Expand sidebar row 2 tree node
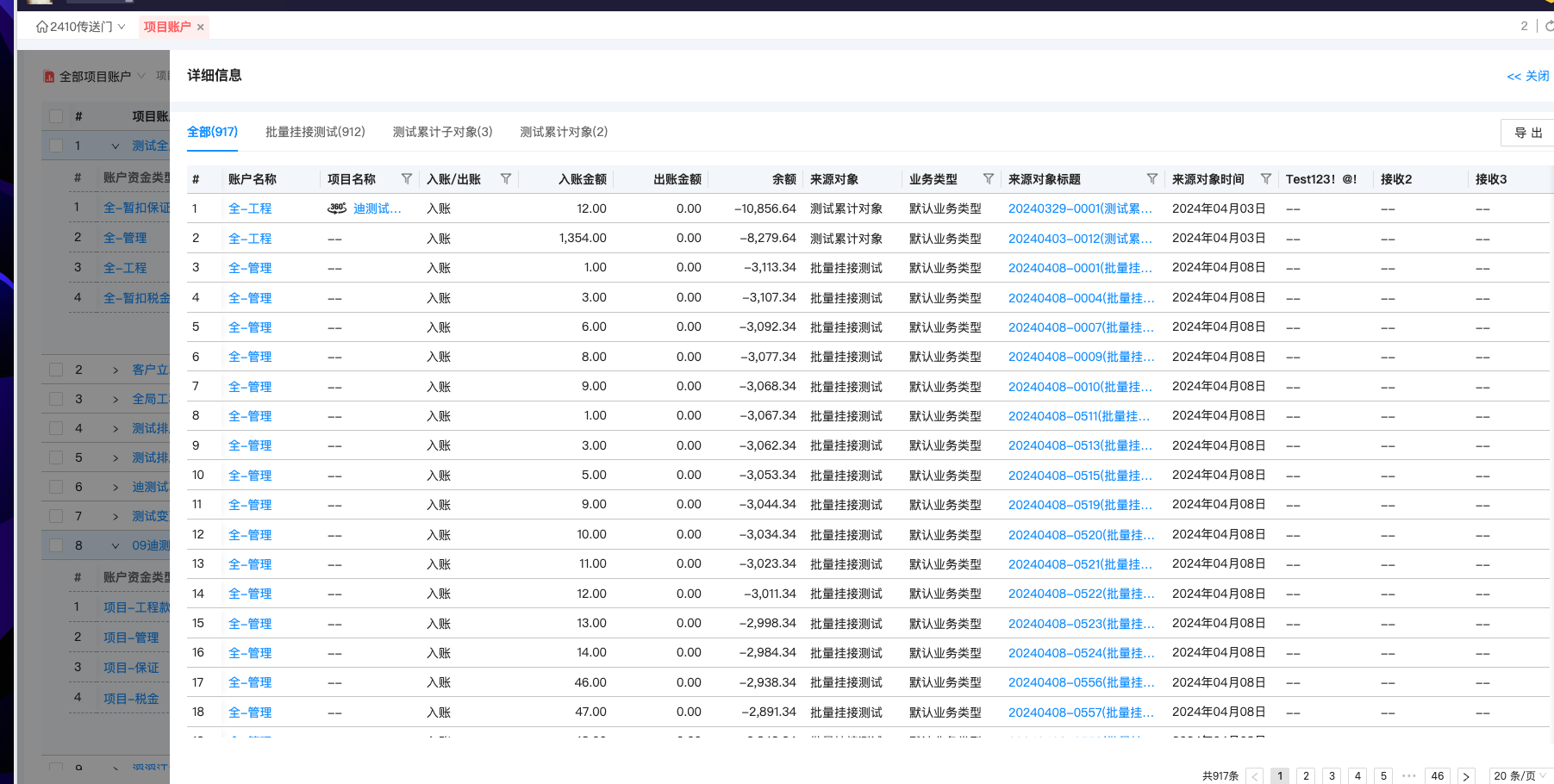The image size is (1554, 784). (x=115, y=370)
